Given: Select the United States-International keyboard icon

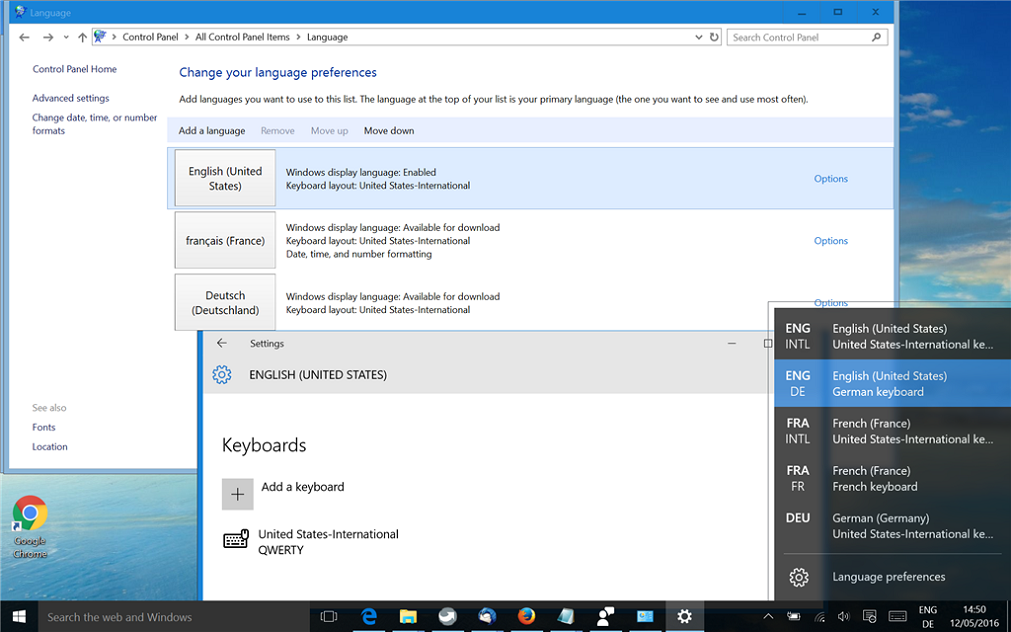Looking at the screenshot, I should (x=236, y=539).
